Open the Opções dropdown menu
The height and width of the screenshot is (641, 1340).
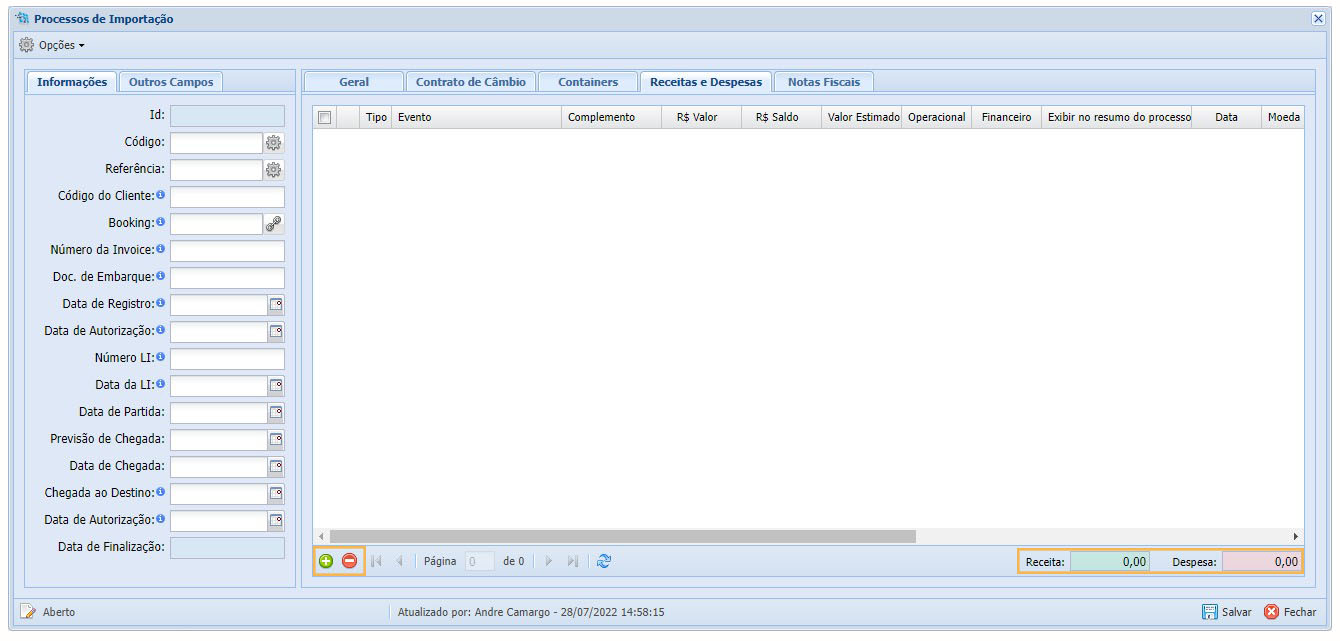[x=52, y=45]
